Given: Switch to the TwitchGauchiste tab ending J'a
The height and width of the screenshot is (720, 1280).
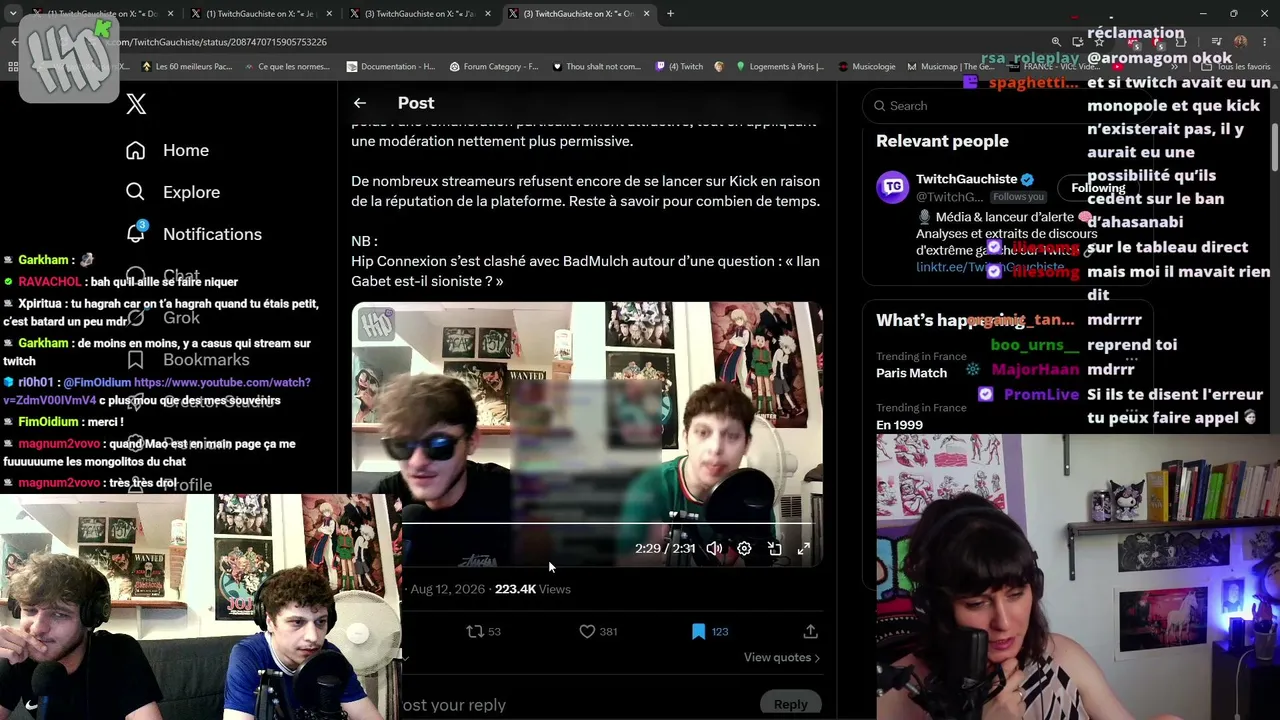Looking at the screenshot, I should point(419,14).
